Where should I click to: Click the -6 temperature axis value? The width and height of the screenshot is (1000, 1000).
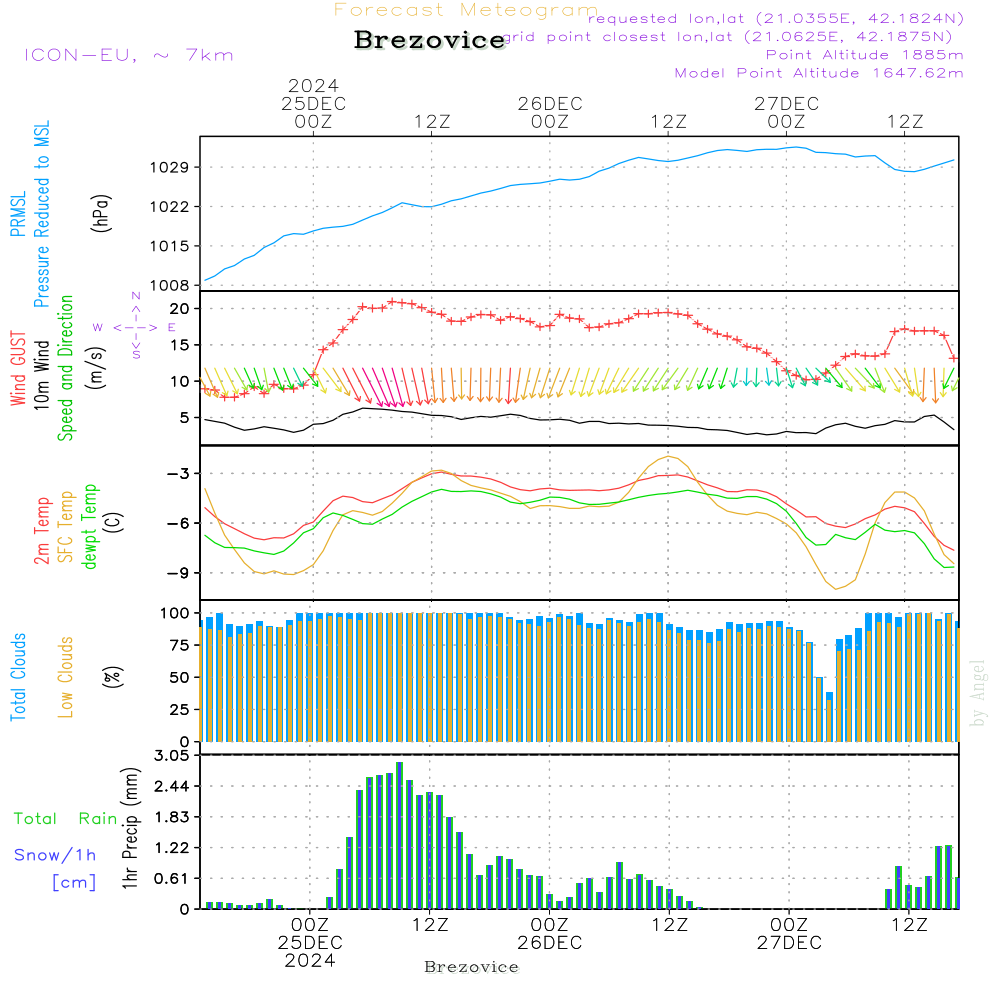[x=179, y=524]
